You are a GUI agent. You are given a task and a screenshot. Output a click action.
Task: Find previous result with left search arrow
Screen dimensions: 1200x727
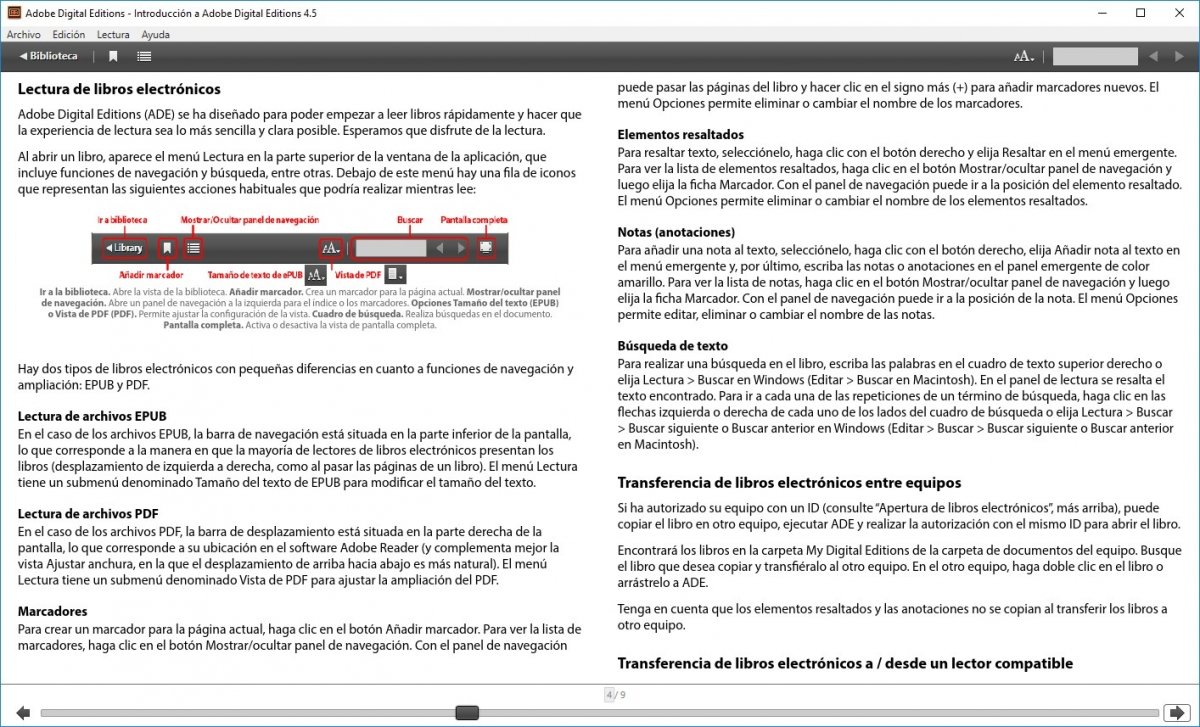pos(1153,57)
